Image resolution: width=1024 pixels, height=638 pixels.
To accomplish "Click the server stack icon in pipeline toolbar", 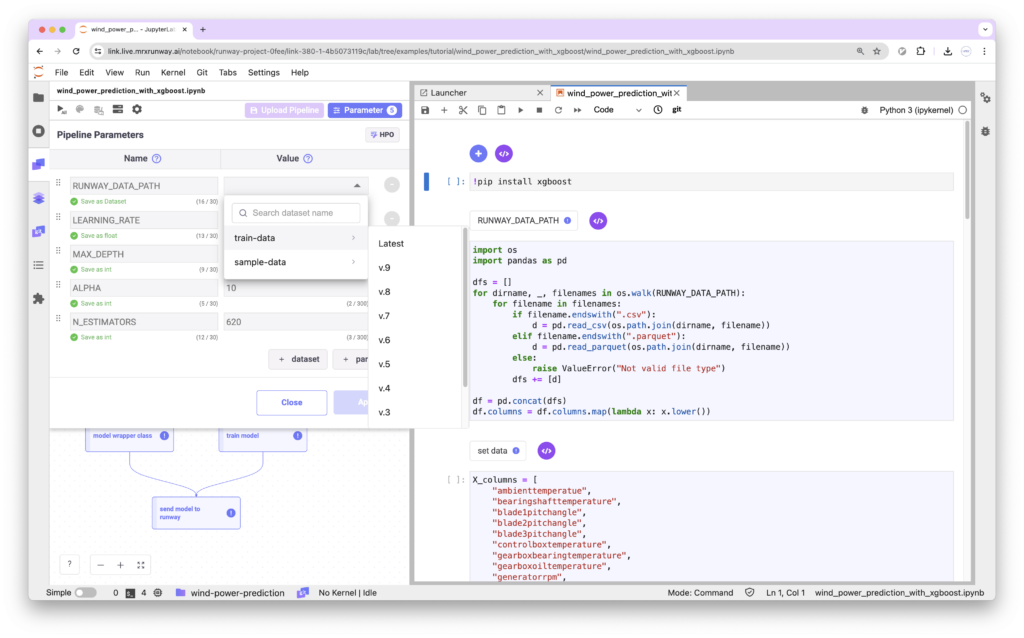I will tap(118, 110).
